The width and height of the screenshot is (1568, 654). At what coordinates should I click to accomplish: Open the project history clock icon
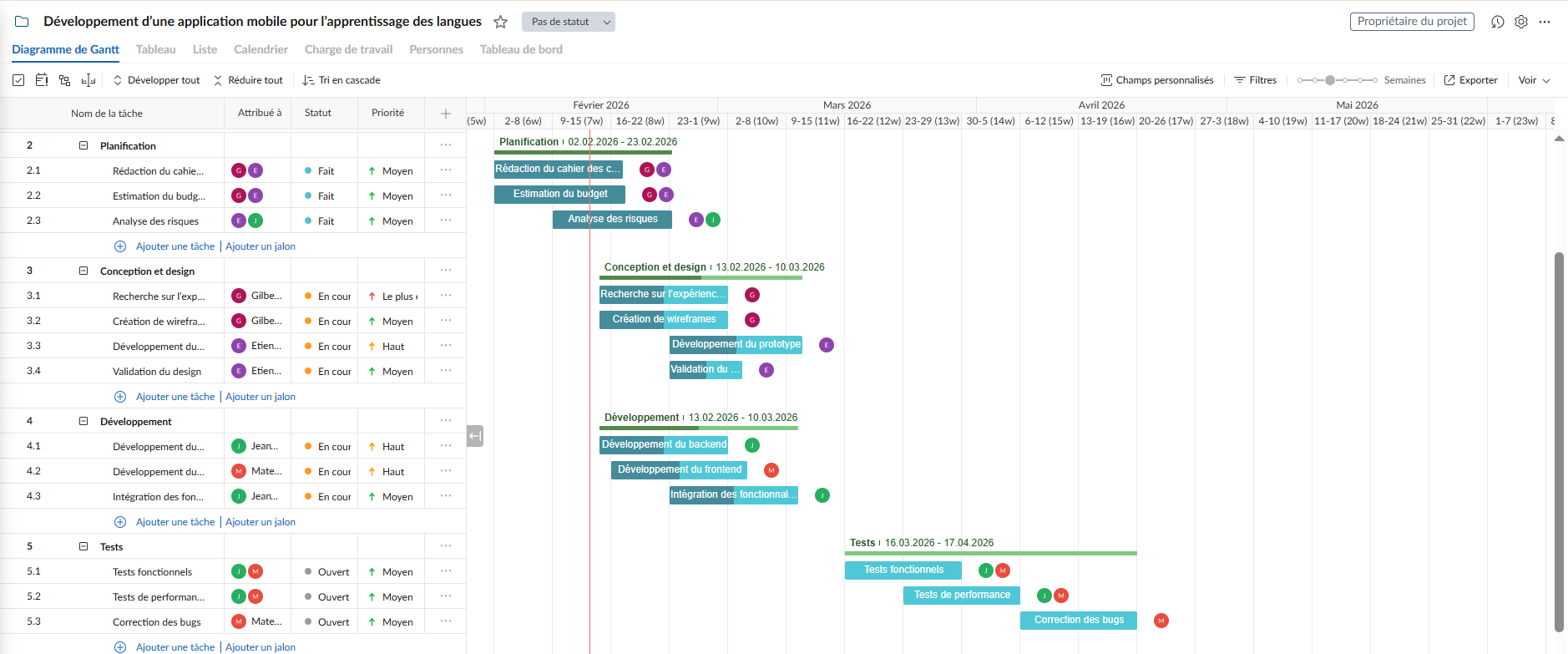1498,22
